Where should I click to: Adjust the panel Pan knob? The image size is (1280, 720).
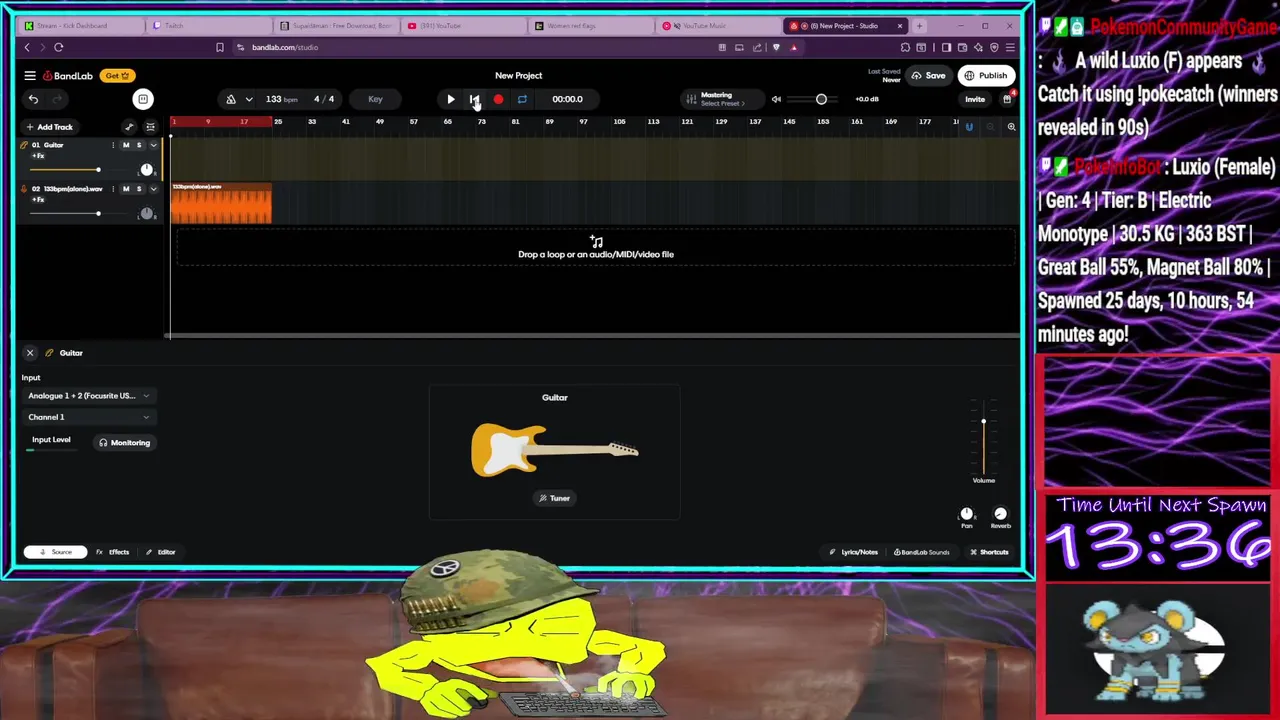(966, 514)
